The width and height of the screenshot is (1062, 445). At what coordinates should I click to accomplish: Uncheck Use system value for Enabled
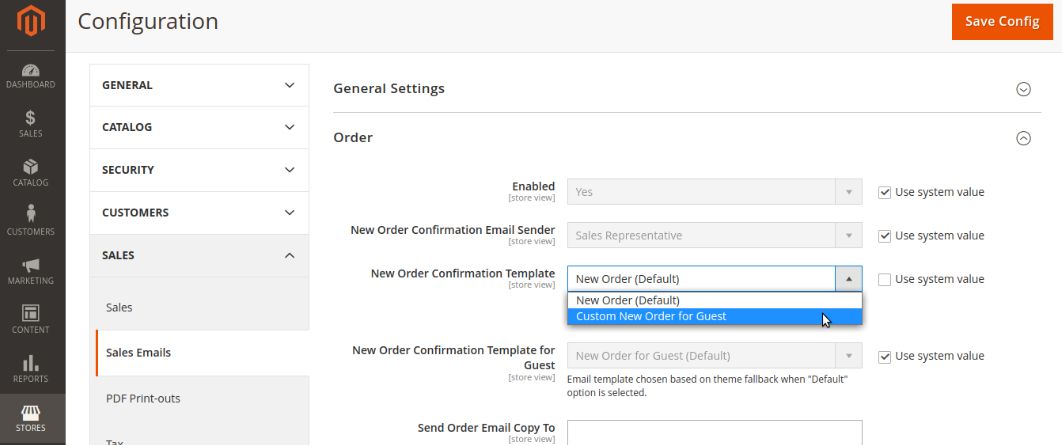pos(884,192)
